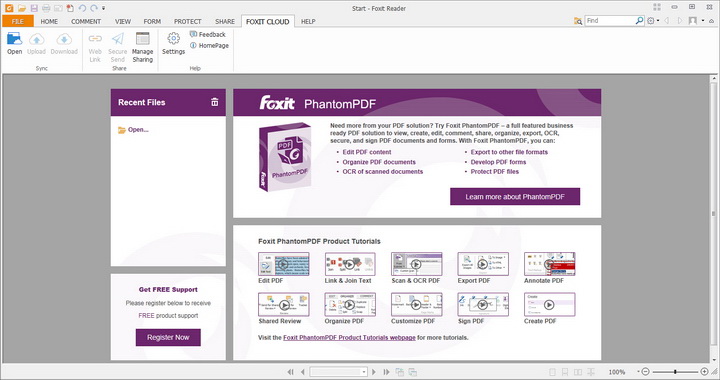
Task: Open the page number dropdown in status bar
Action: (364, 372)
